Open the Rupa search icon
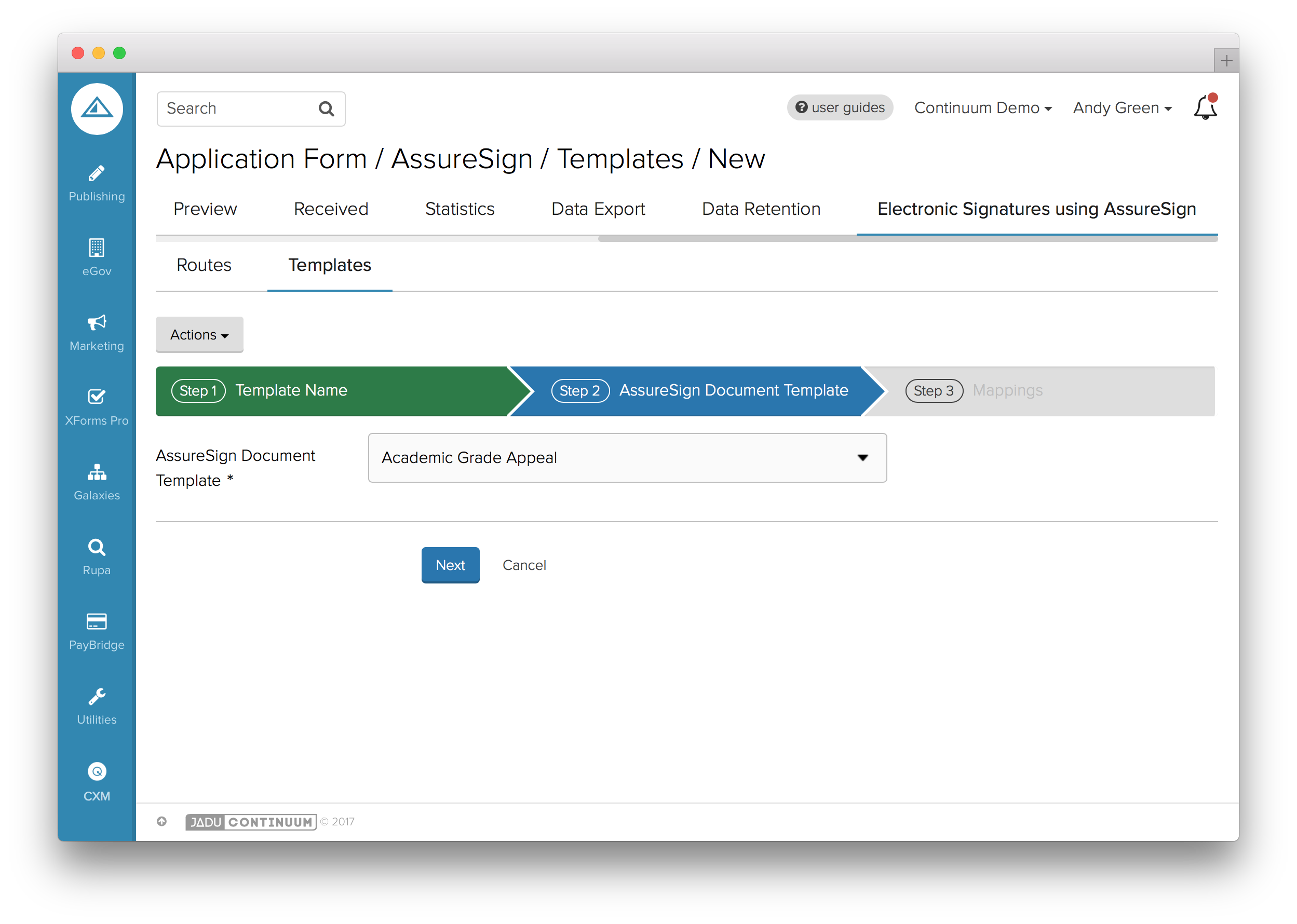Image resolution: width=1297 pixels, height=924 pixels. 96,547
